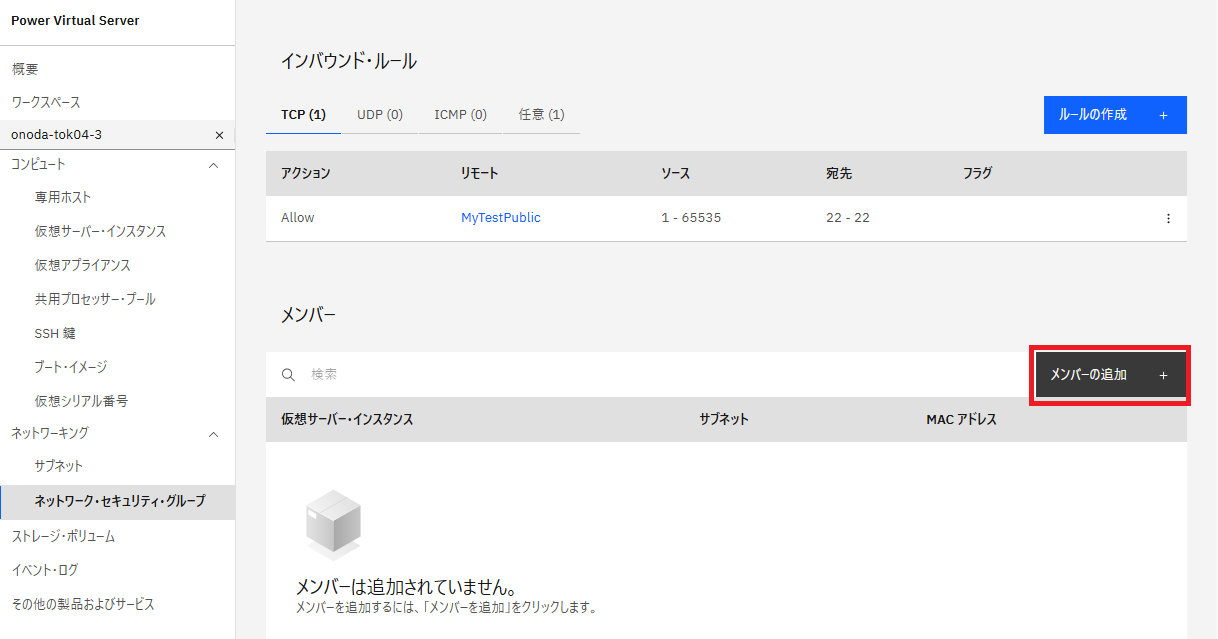Collapse the コンピュート section chevron
1218x639 pixels.
(x=213, y=164)
